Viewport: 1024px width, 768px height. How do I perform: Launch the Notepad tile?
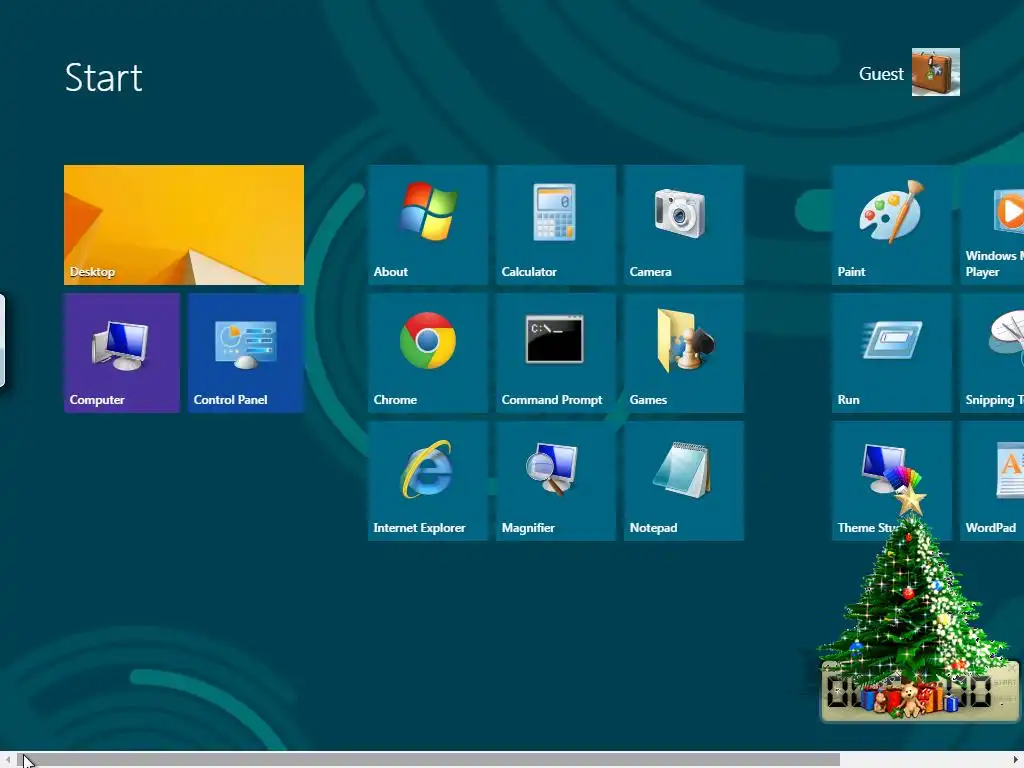click(x=684, y=481)
